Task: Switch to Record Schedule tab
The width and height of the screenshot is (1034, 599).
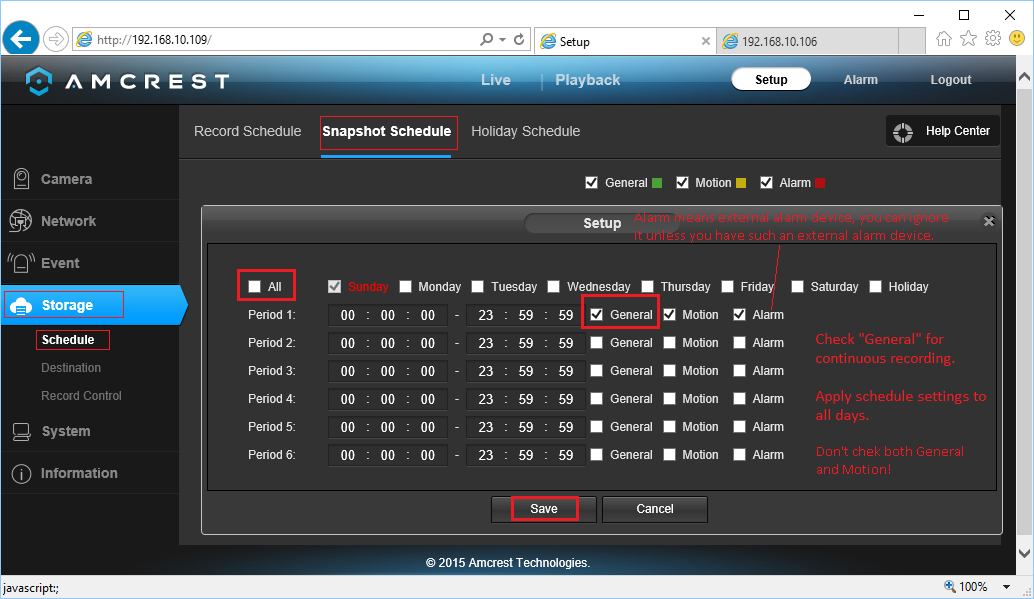Action: pyautogui.click(x=247, y=131)
